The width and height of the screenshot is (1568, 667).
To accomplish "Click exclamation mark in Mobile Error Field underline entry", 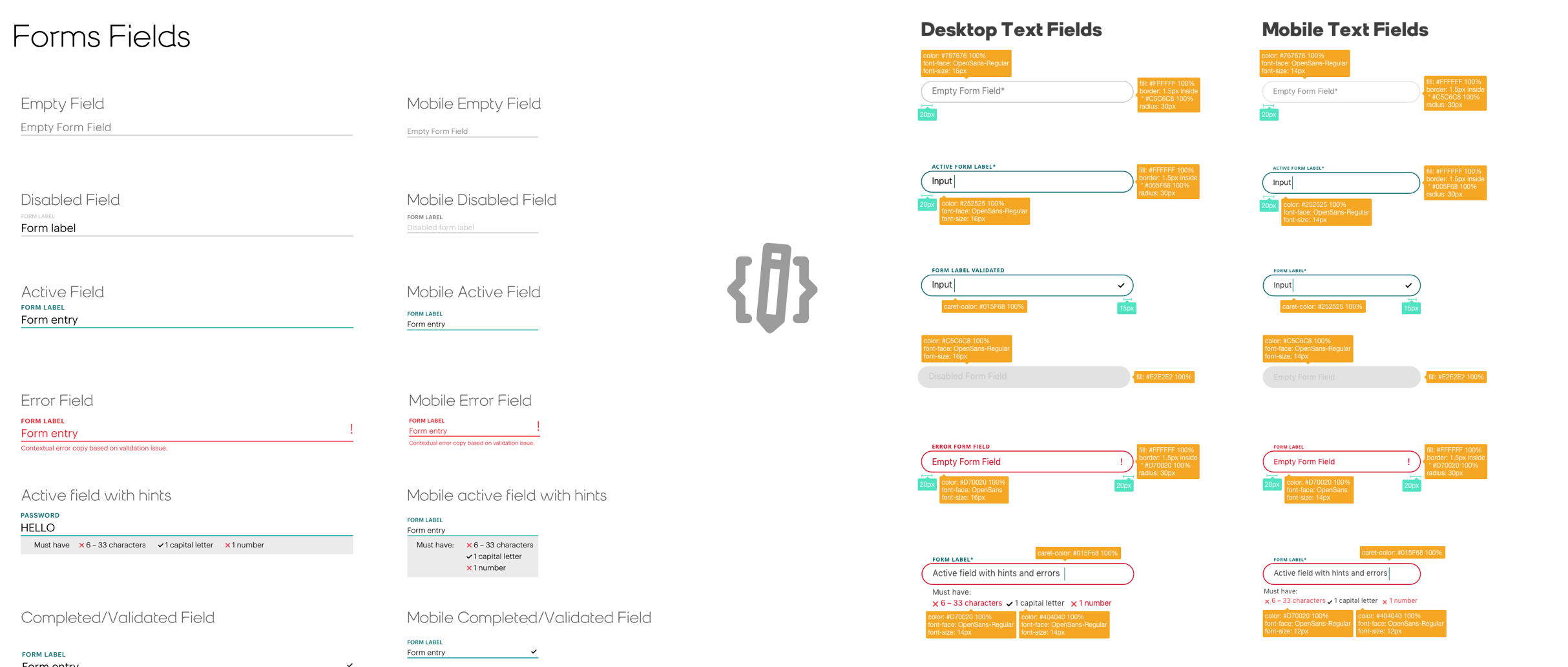I will tap(538, 427).
